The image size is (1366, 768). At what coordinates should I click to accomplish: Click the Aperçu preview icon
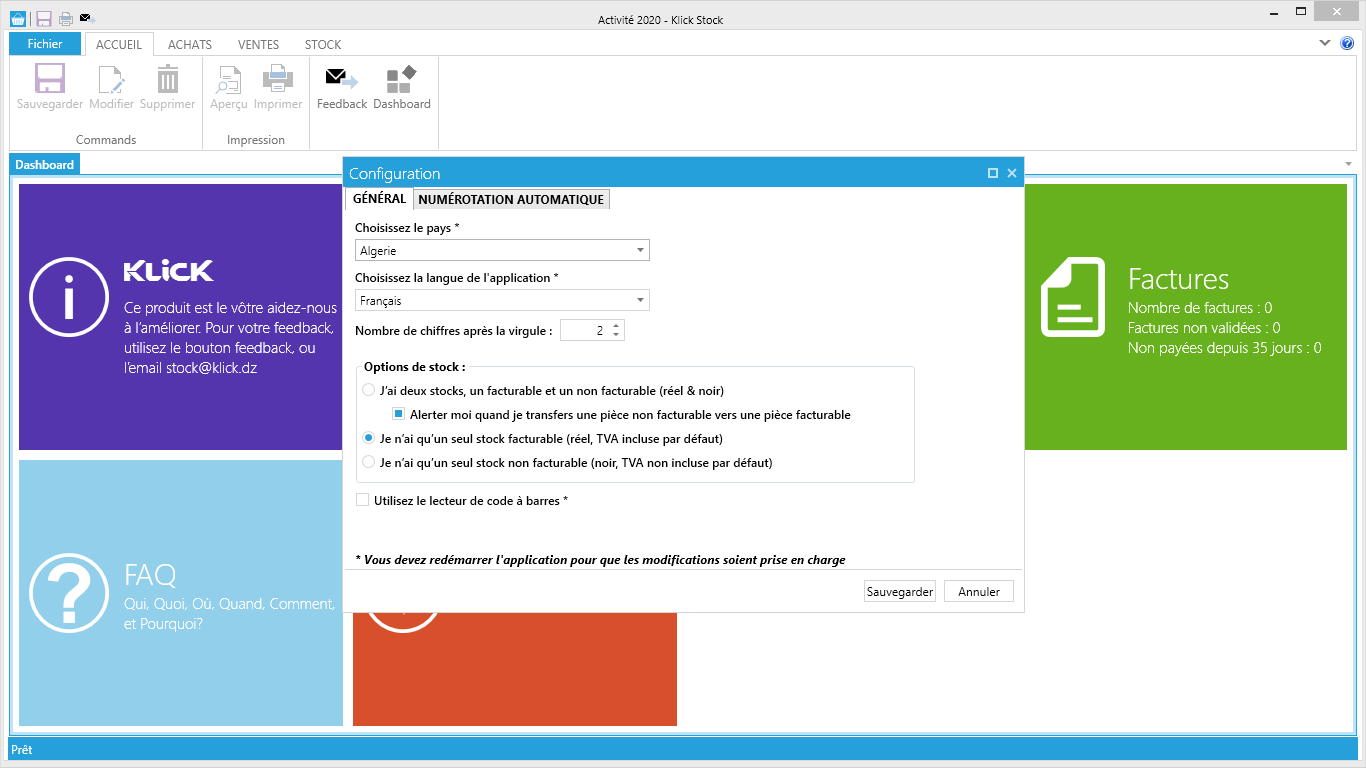tap(228, 80)
